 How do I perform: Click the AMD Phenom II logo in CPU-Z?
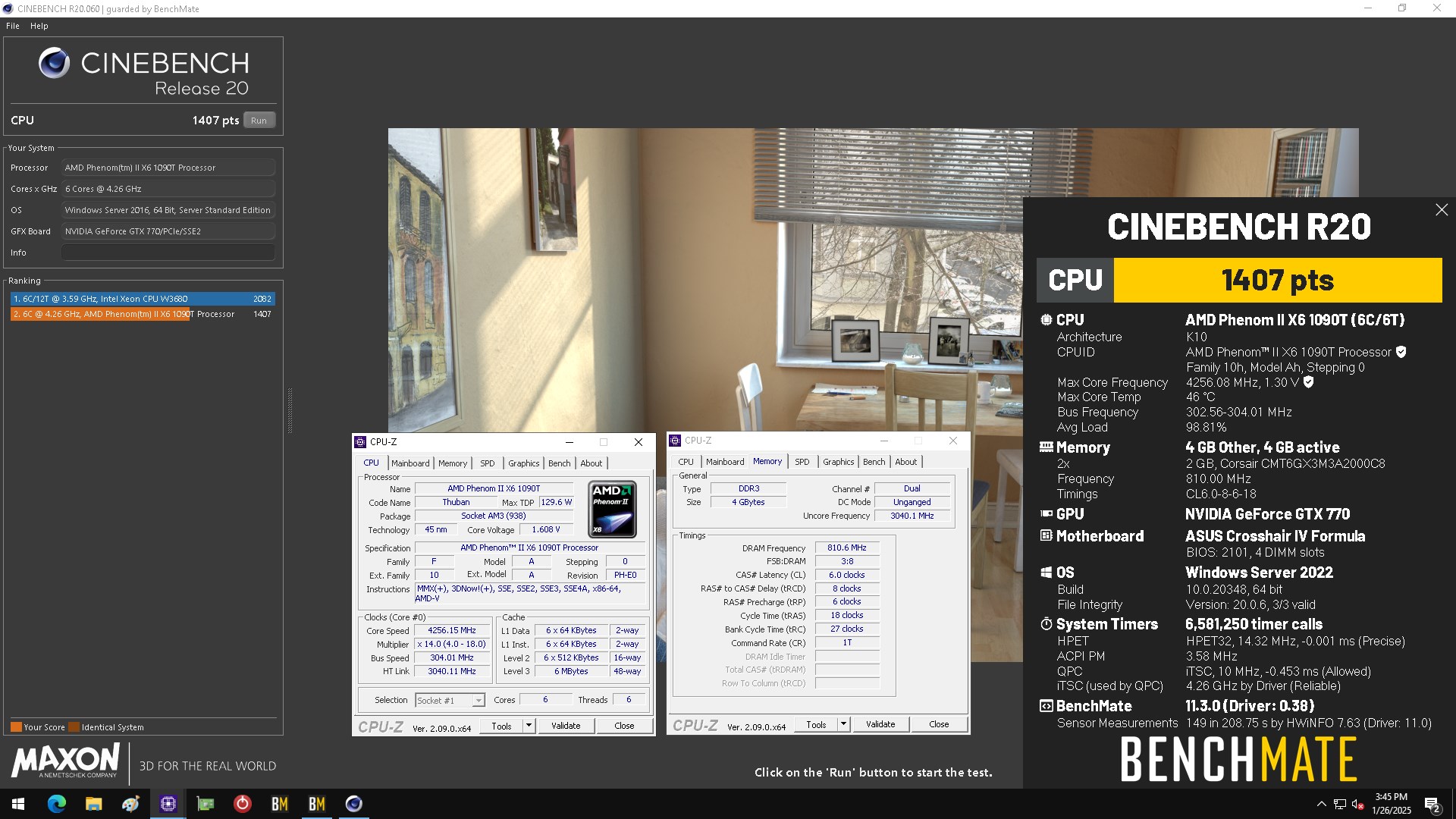pyautogui.click(x=612, y=510)
